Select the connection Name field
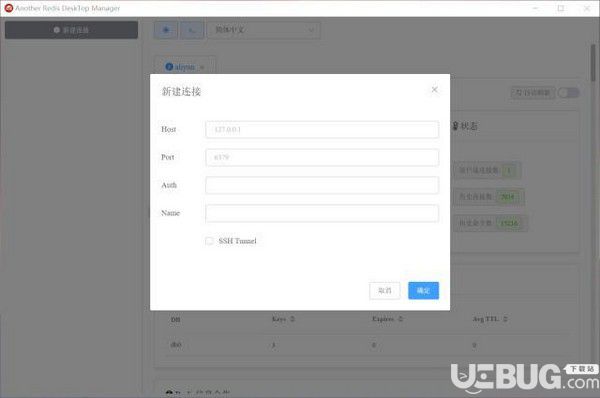 [x=322, y=213]
